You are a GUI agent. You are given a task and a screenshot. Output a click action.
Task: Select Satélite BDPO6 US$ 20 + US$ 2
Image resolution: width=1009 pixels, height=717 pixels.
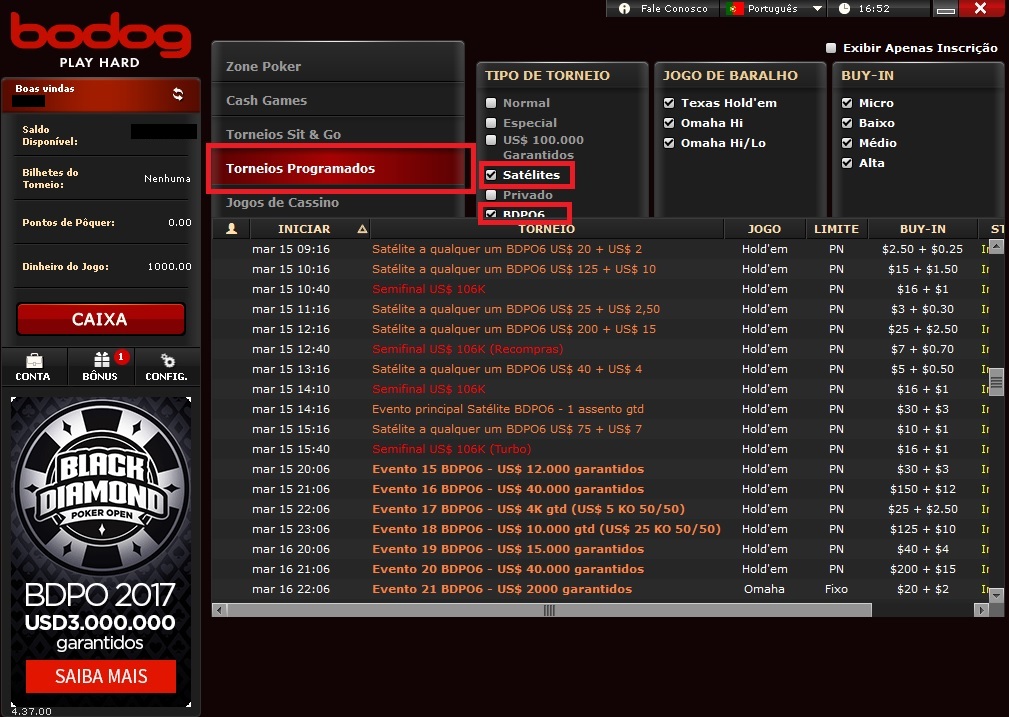coord(601,249)
